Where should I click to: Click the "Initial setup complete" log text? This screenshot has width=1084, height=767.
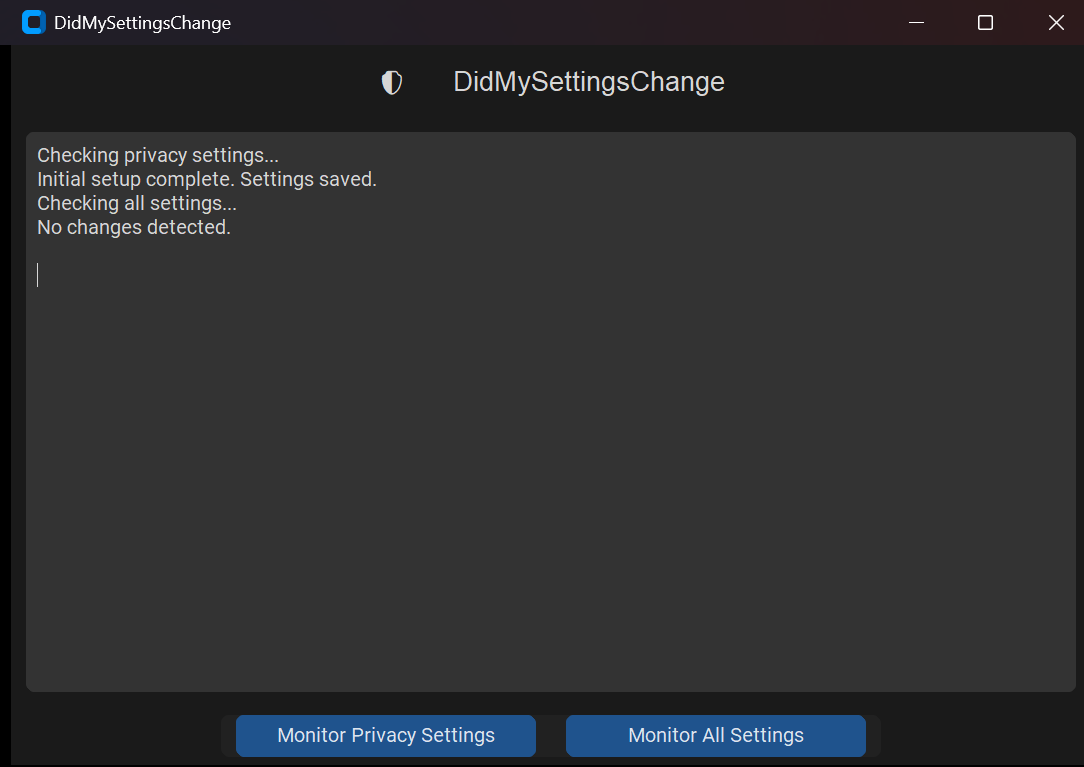135,180
